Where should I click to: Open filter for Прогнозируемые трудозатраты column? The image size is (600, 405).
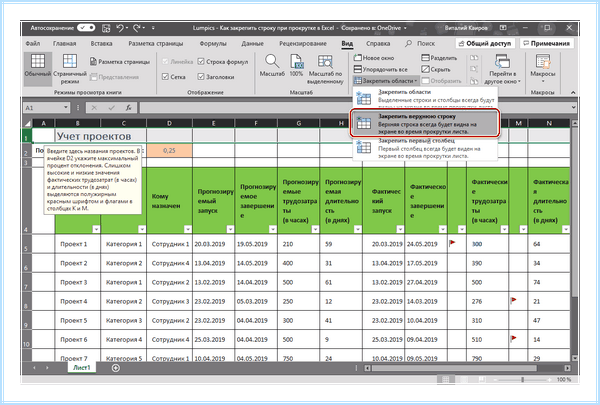(315, 229)
